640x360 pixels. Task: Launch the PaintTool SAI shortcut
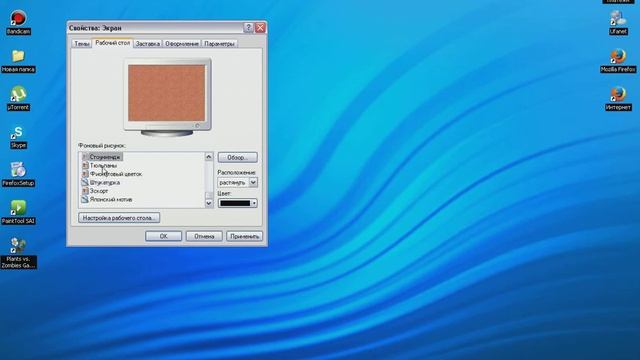coord(18,212)
